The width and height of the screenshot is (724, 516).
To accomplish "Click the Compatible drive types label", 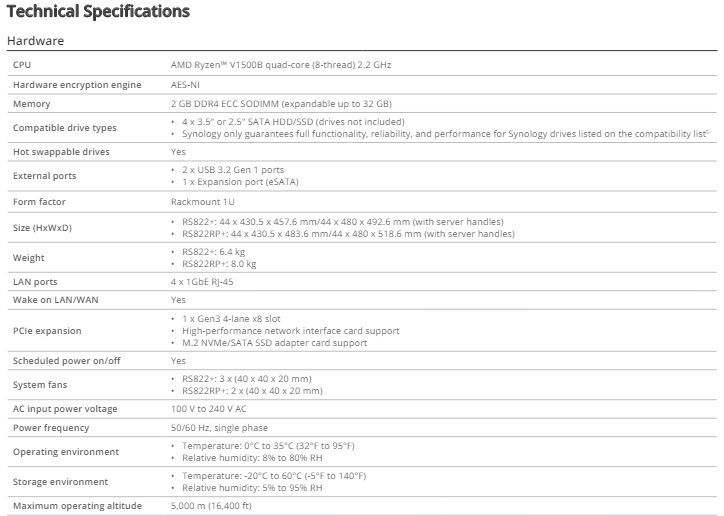I will pyautogui.click(x=64, y=127).
